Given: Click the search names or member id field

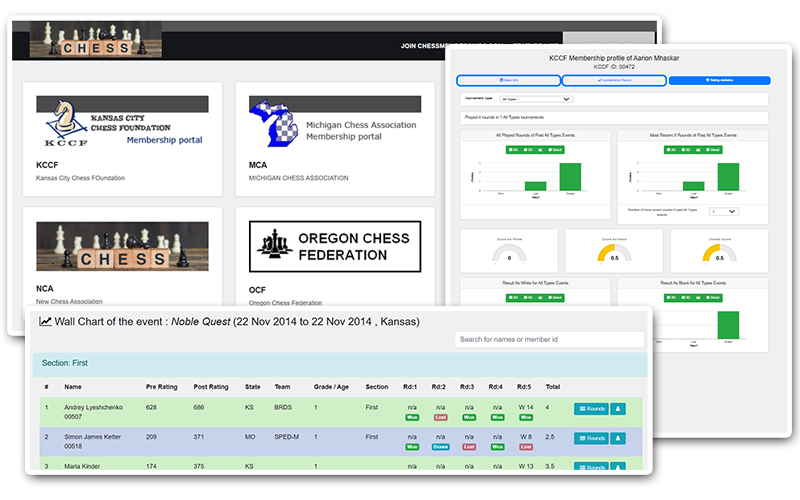Looking at the screenshot, I should [549, 340].
